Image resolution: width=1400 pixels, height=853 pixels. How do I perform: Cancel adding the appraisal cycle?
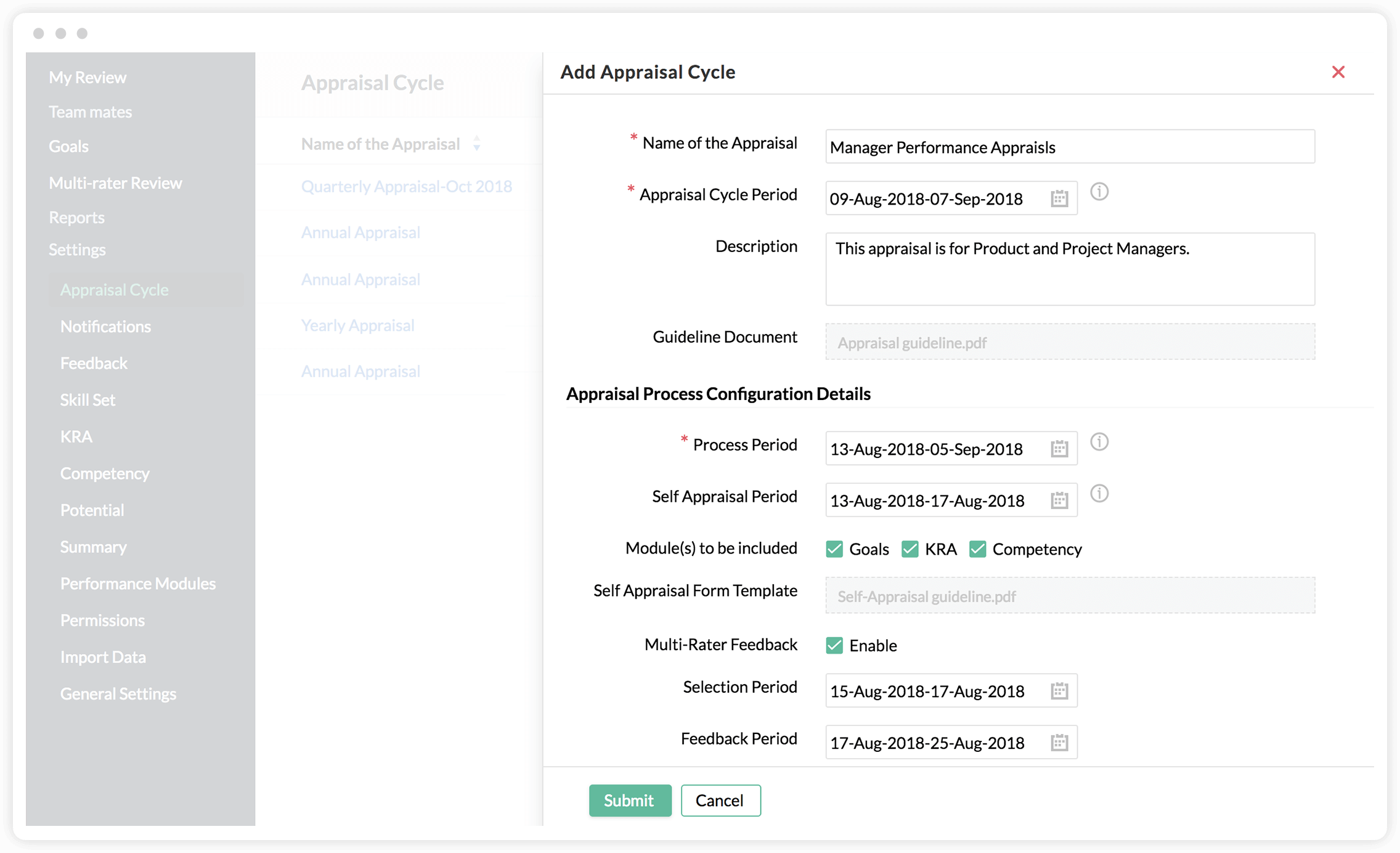coord(720,801)
